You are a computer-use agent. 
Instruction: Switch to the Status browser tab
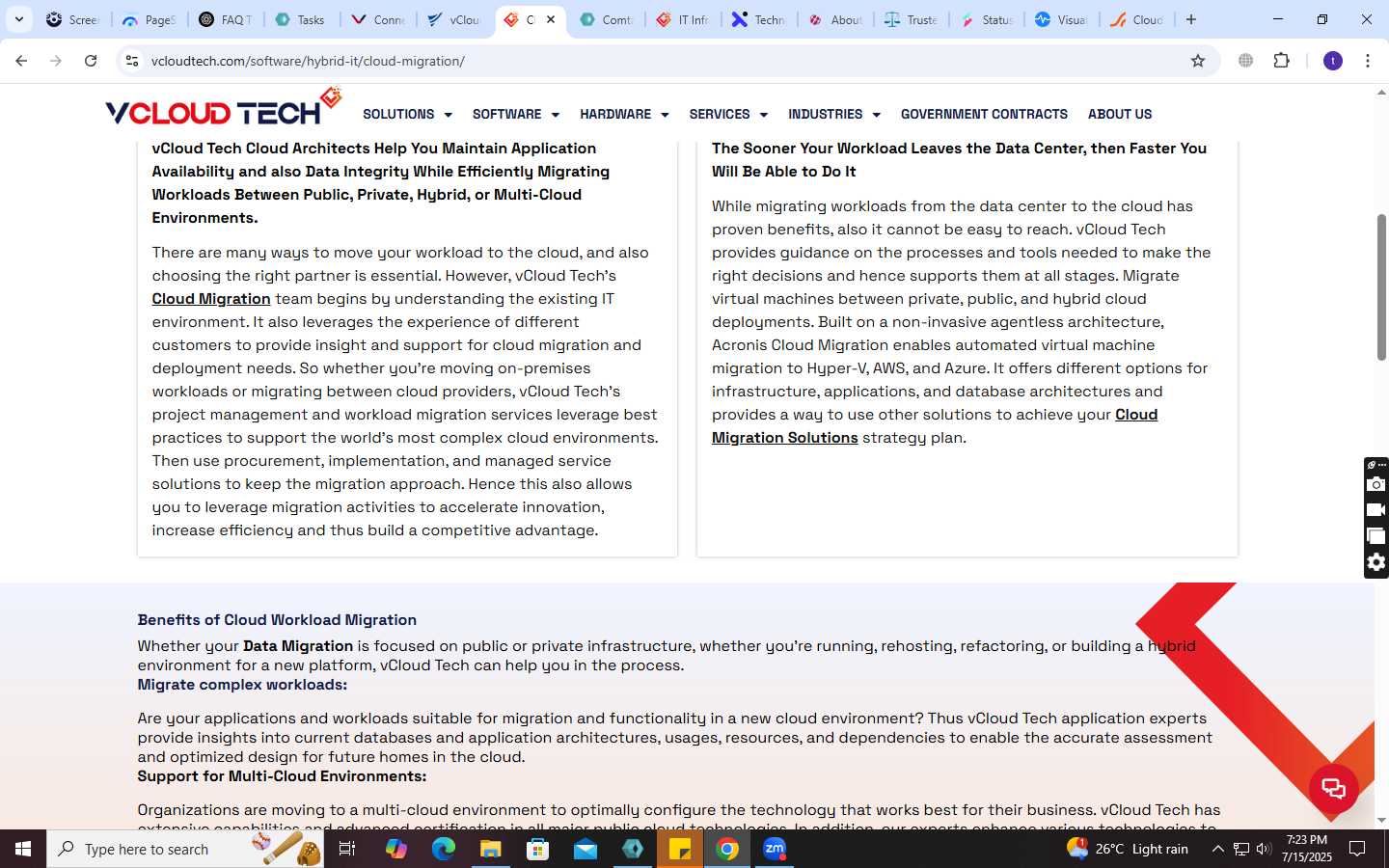pos(987,19)
